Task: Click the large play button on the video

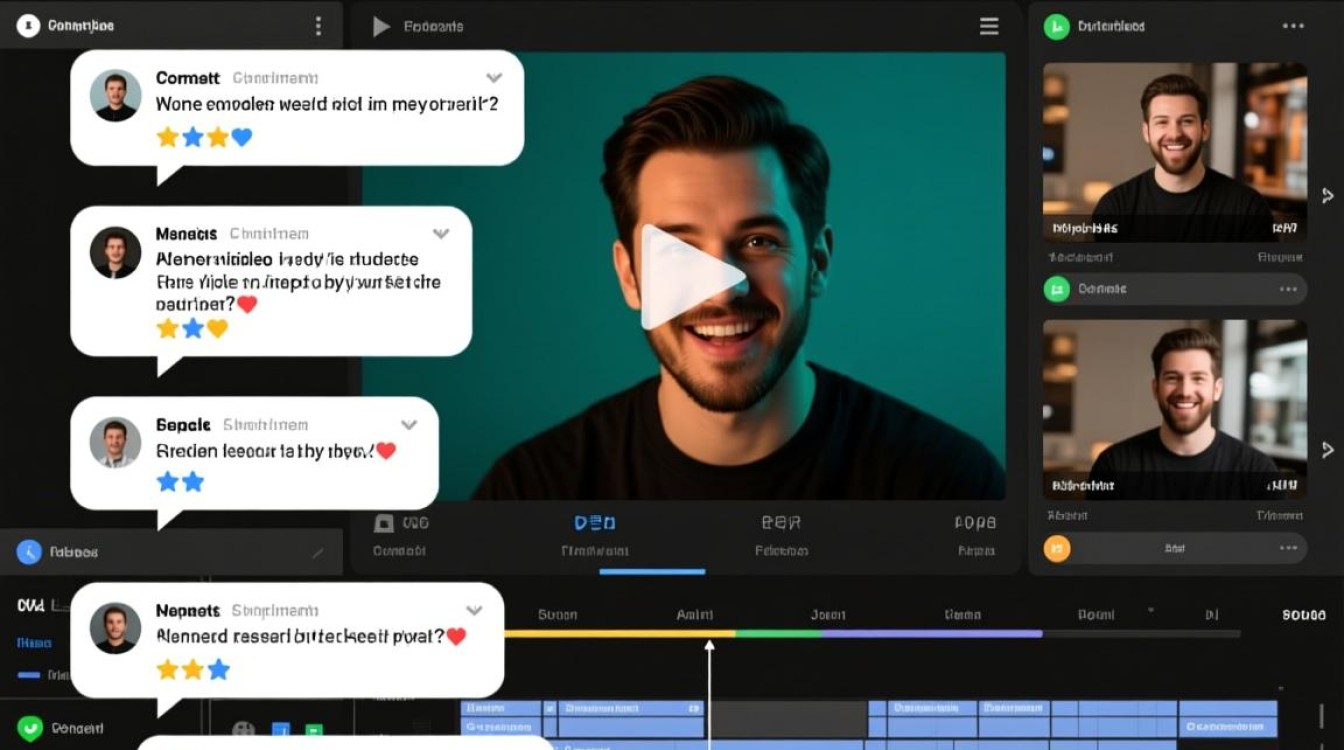Action: click(x=690, y=277)
